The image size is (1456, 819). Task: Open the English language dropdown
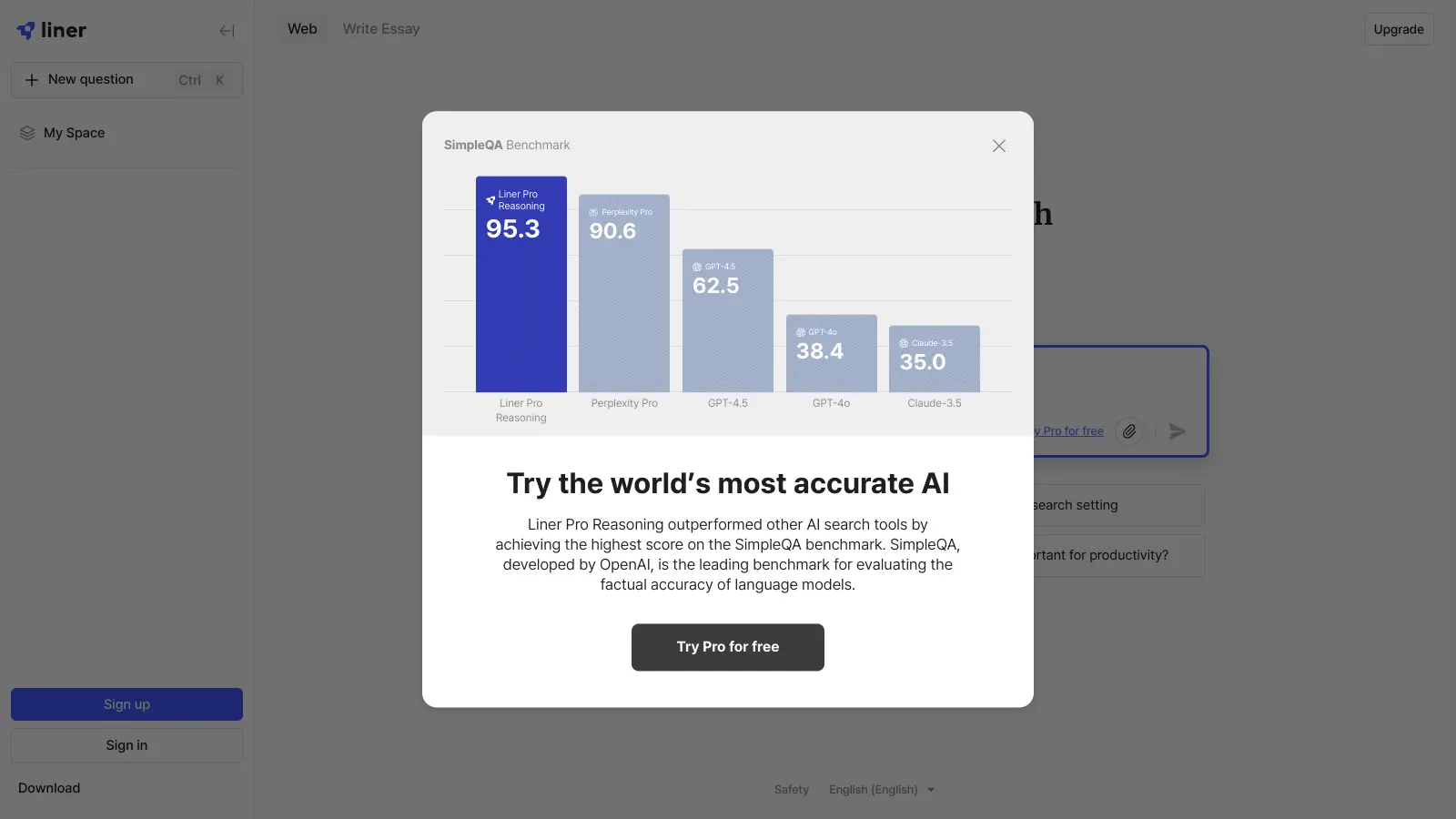click(x=881, y=790)
